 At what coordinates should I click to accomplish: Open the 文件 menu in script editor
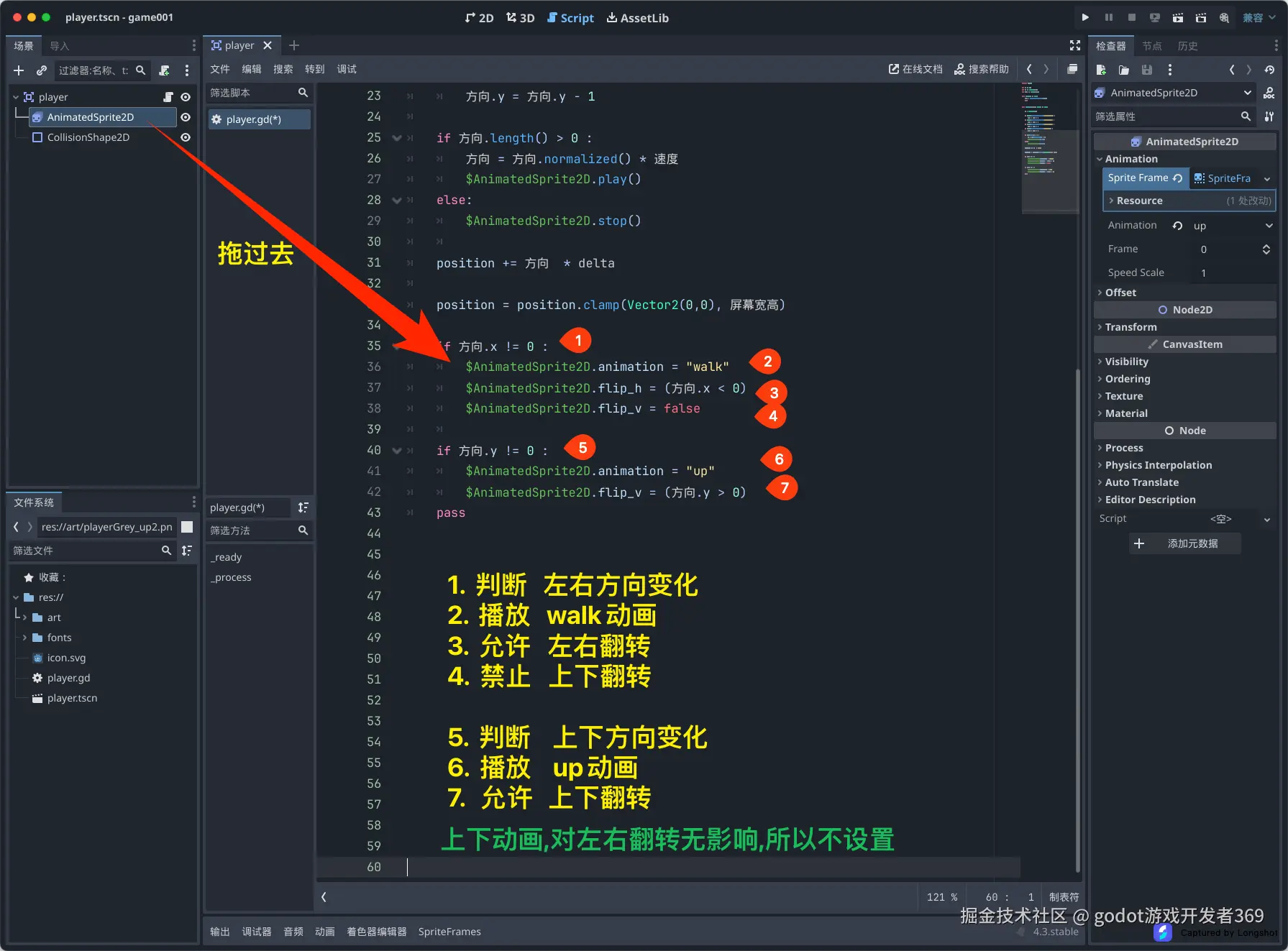click(x=220, y=69)
